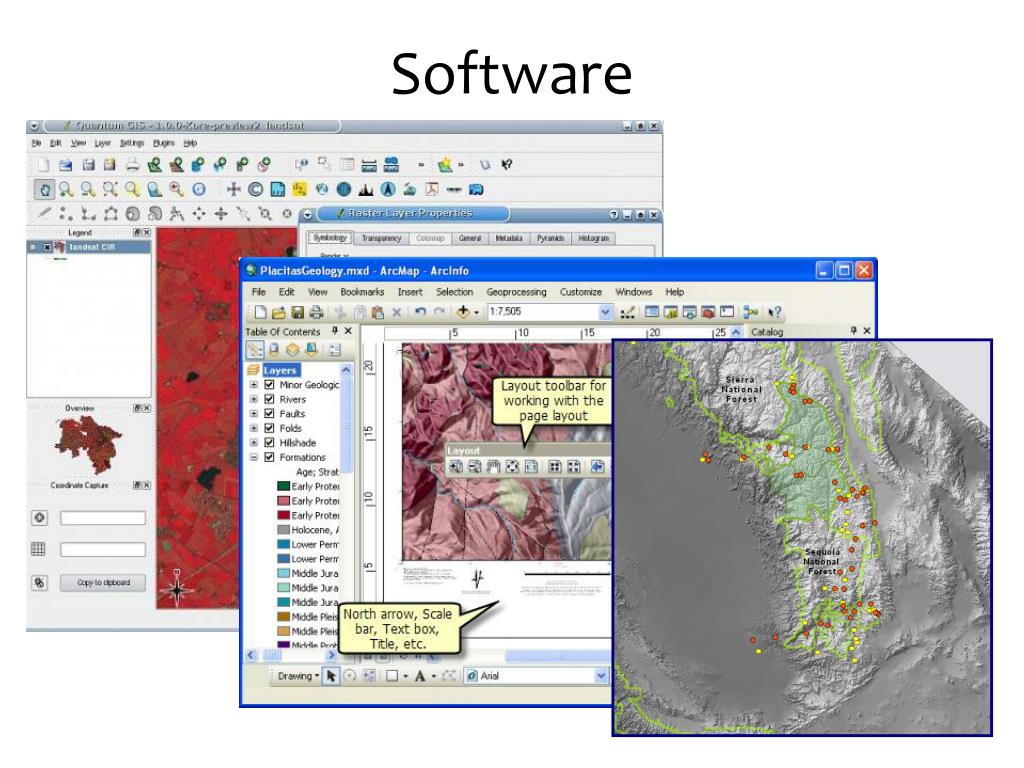
Task: Select the Rectangle shape tool in Drawing toolbar
Action: tap(392, 676)
